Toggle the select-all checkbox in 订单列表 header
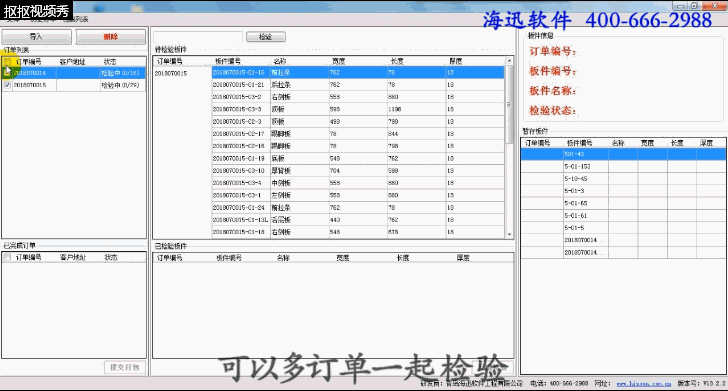The width and height of the screenshot is (728, 391). [x=7, y=61]
